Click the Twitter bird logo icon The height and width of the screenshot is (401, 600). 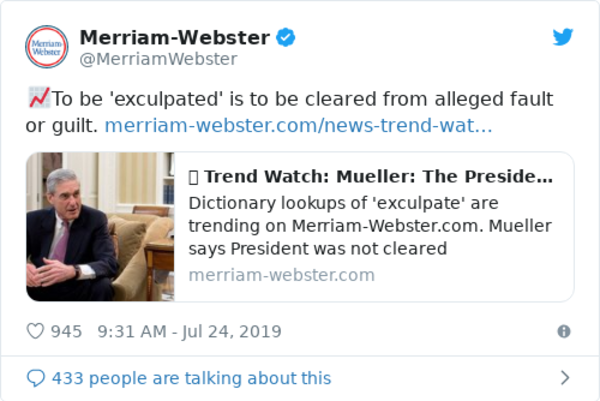[x=562, y=37]
